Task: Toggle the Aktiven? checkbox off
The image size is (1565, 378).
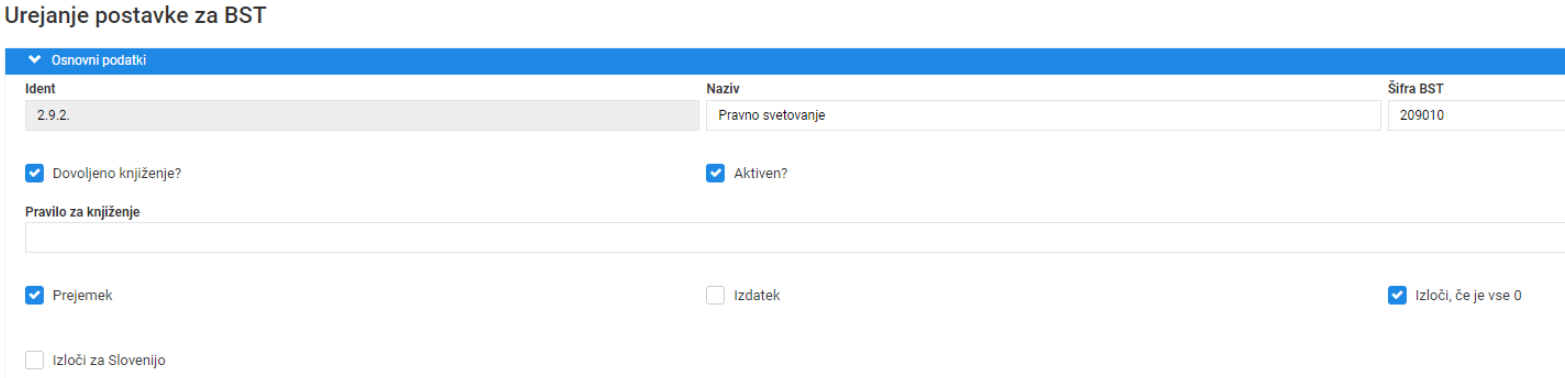Action: [x=715, y=173]
